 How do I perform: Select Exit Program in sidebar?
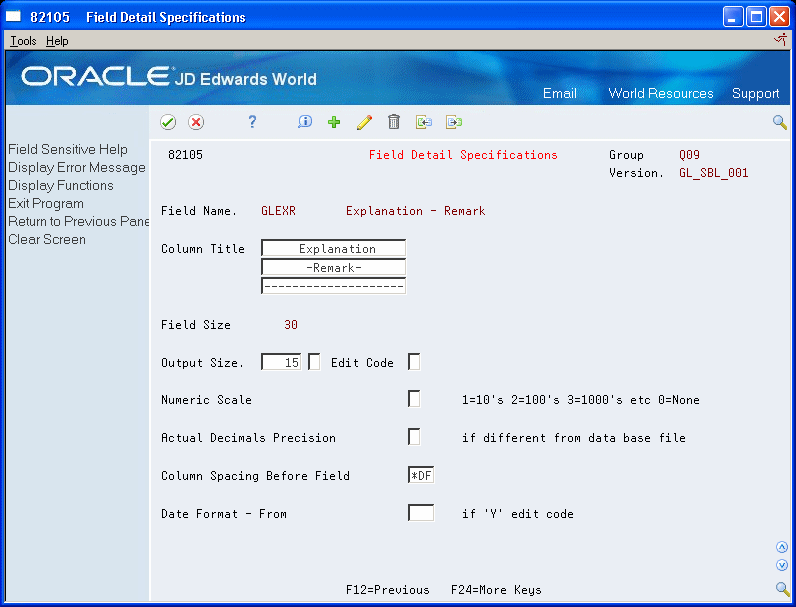click(46, 204)
